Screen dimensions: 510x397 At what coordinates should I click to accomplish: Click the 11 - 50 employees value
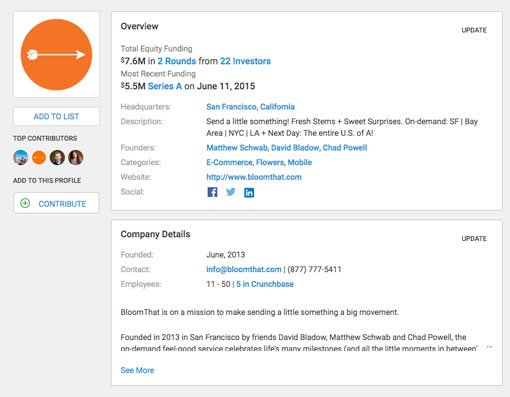click(218, 284)
